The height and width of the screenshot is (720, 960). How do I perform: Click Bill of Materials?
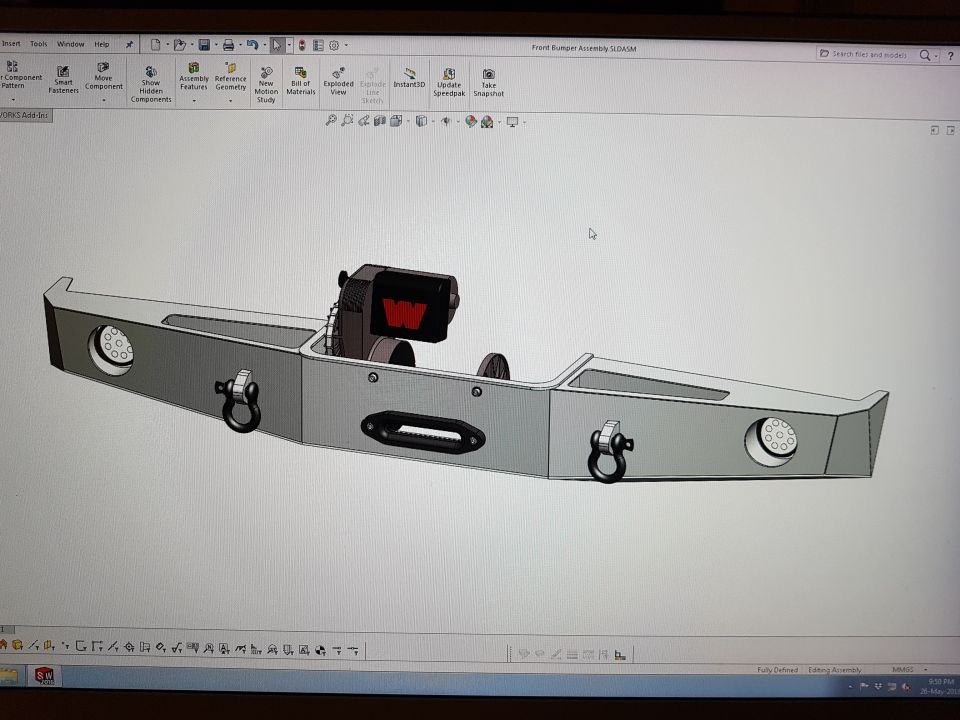(301, 80)
